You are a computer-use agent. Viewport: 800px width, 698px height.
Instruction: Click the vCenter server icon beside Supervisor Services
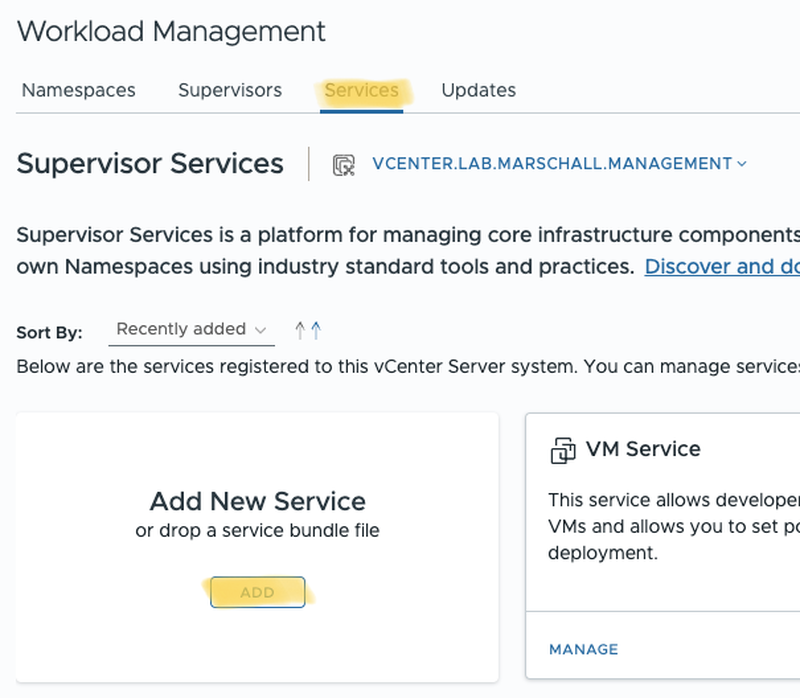tap(344, 164)
